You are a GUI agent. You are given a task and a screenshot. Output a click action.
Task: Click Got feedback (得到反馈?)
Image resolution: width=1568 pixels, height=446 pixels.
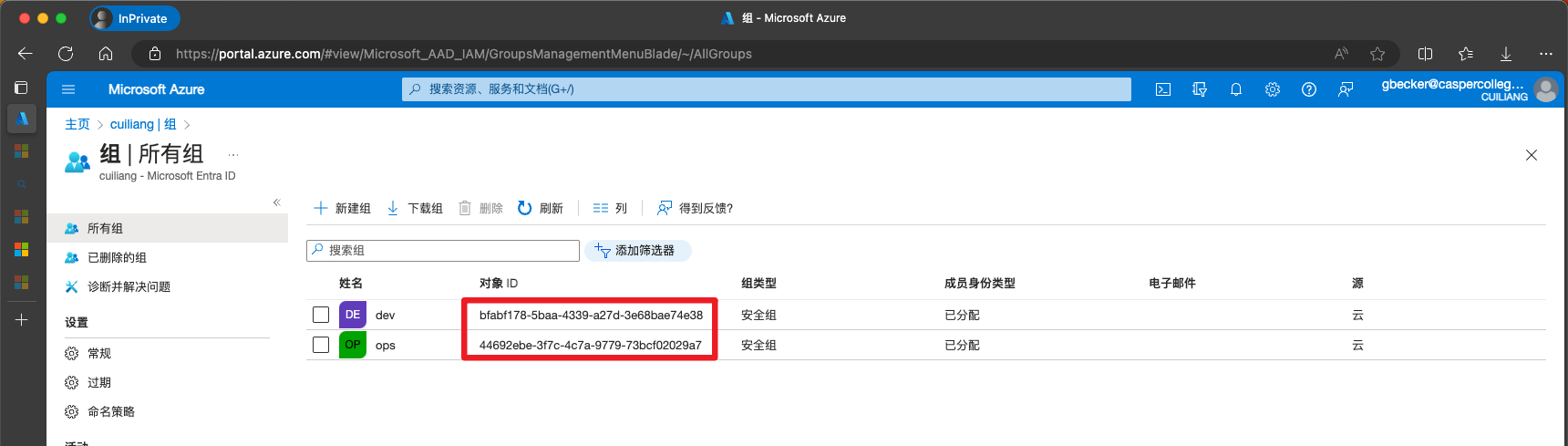pyautogui.click(x=696, y=208)
